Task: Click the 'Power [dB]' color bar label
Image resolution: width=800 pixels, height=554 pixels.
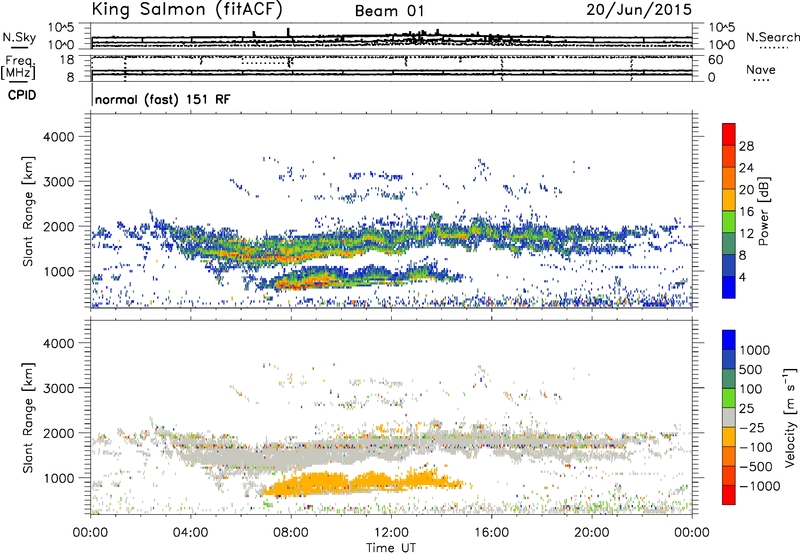Action: pyautogui.click(x=763, y=211)
